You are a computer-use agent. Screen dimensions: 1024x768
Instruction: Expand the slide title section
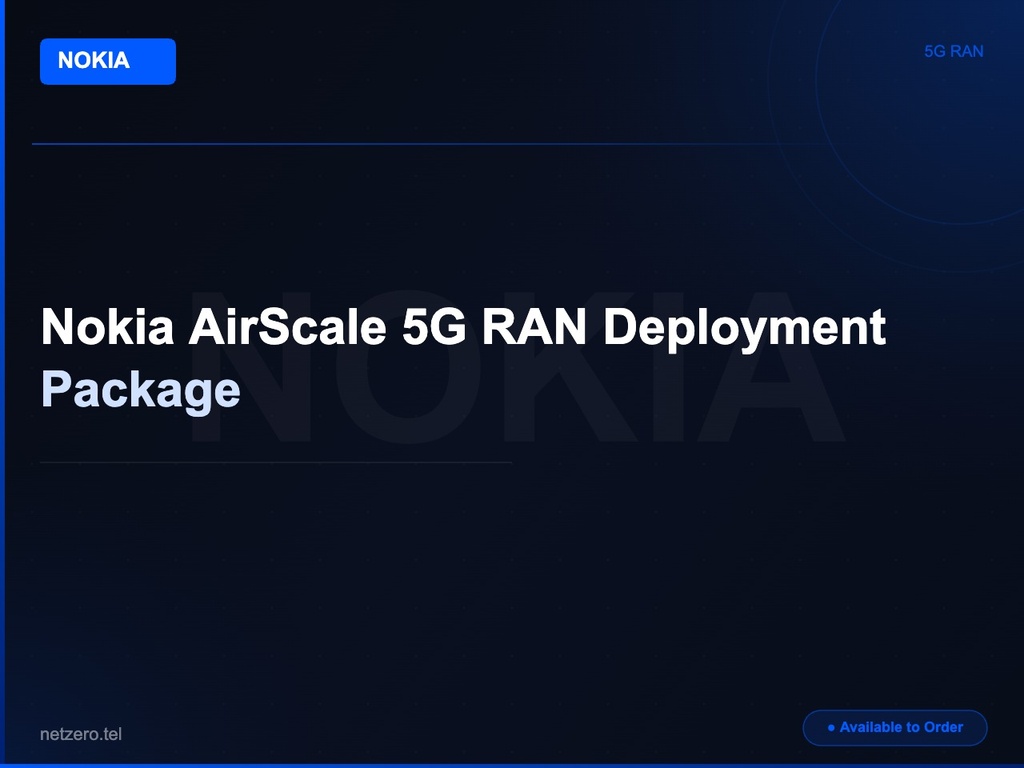(x=463, y=355)
